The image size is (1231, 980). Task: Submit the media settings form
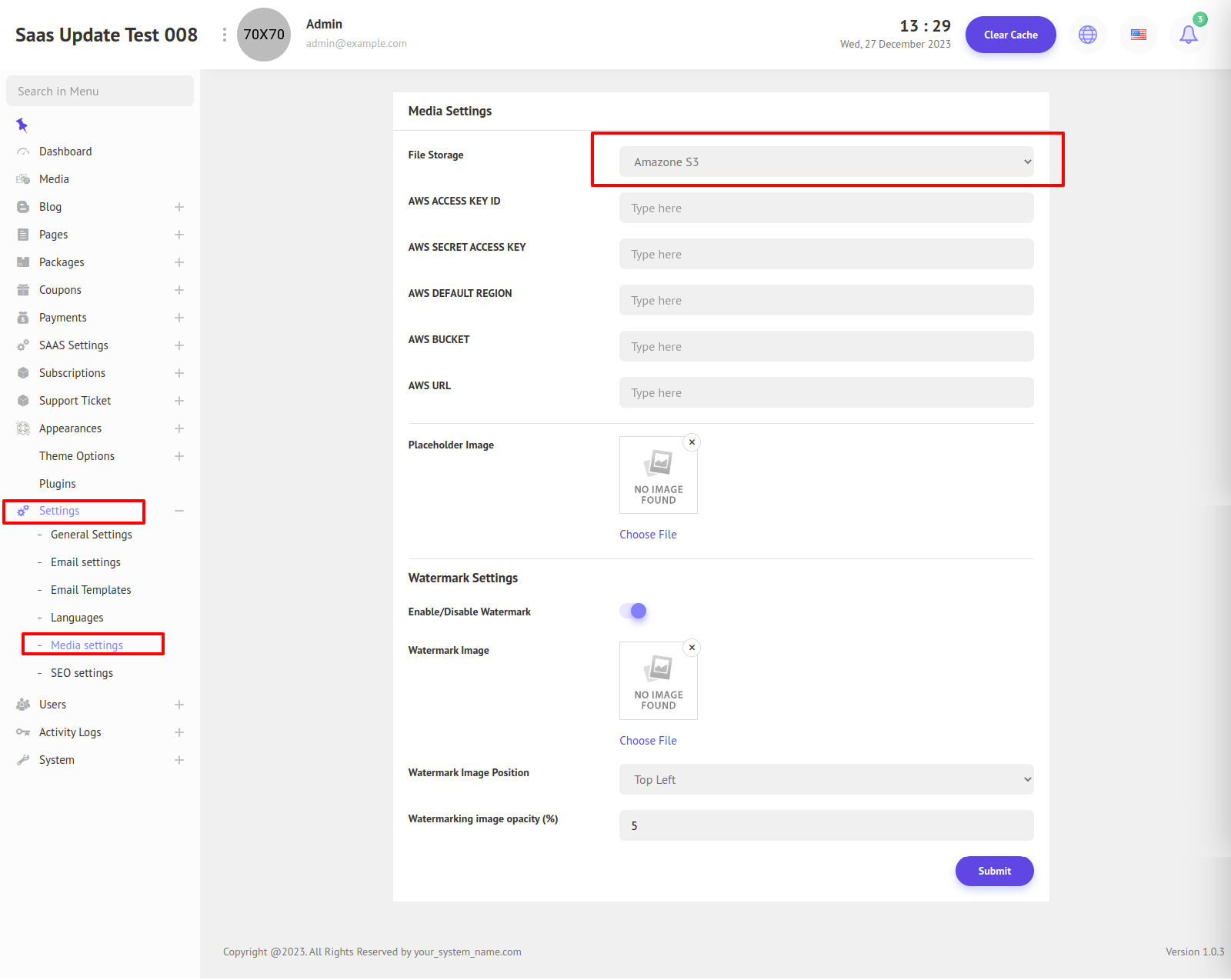tap(994, 871)
